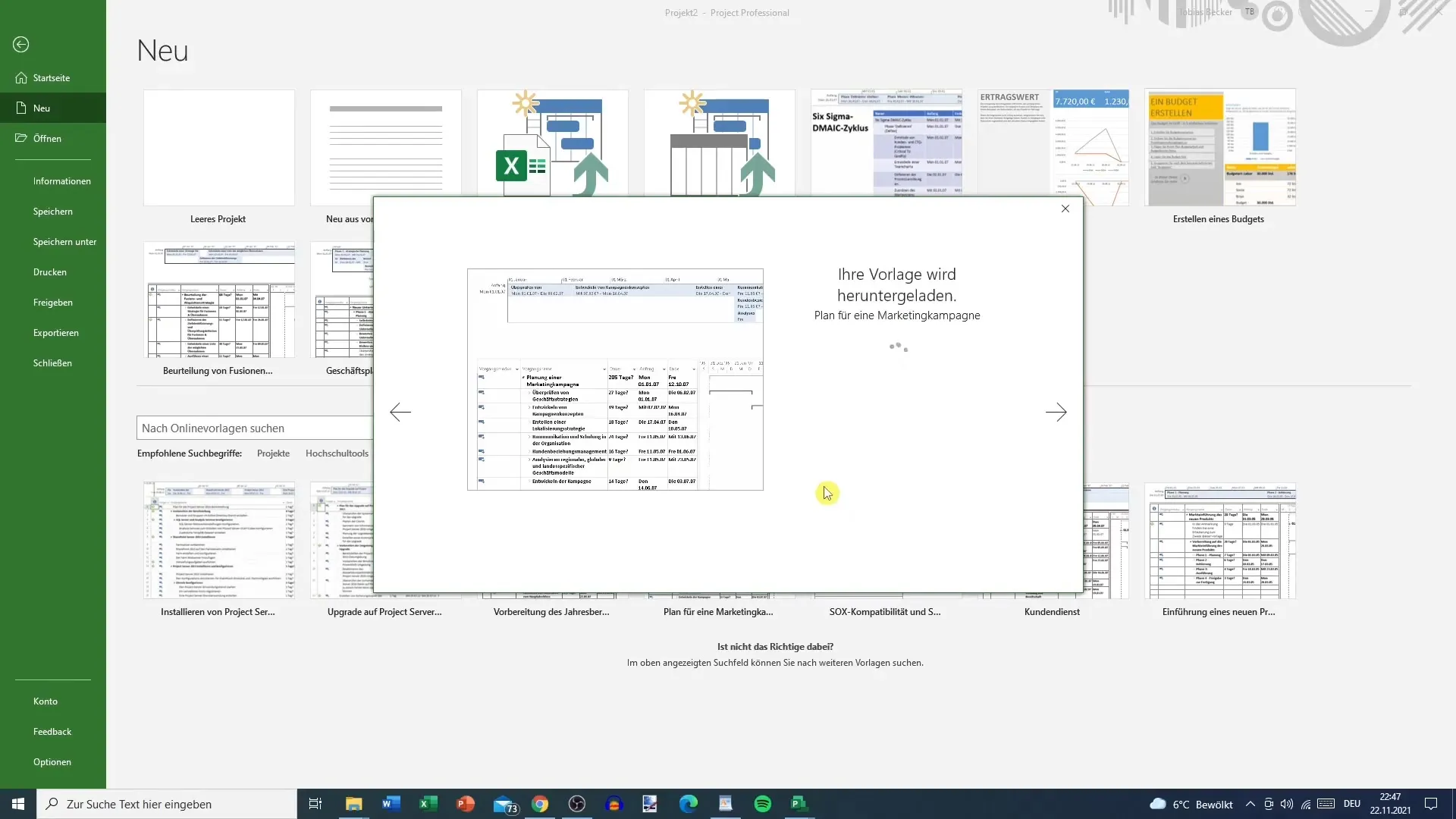
Task: Click the Hochschultools recommended search tag
Action: 337,453
